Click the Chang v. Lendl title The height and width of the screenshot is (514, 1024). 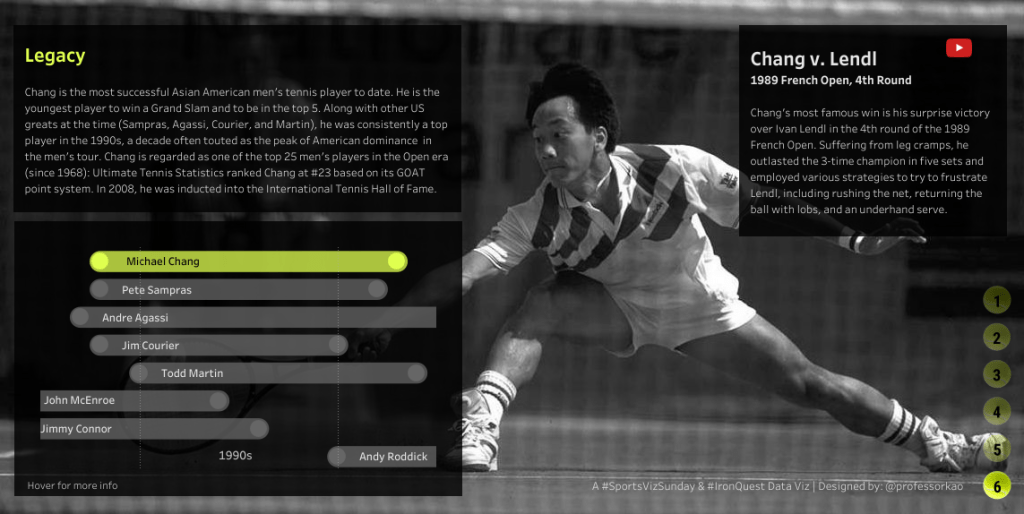(x=813, y=59)
